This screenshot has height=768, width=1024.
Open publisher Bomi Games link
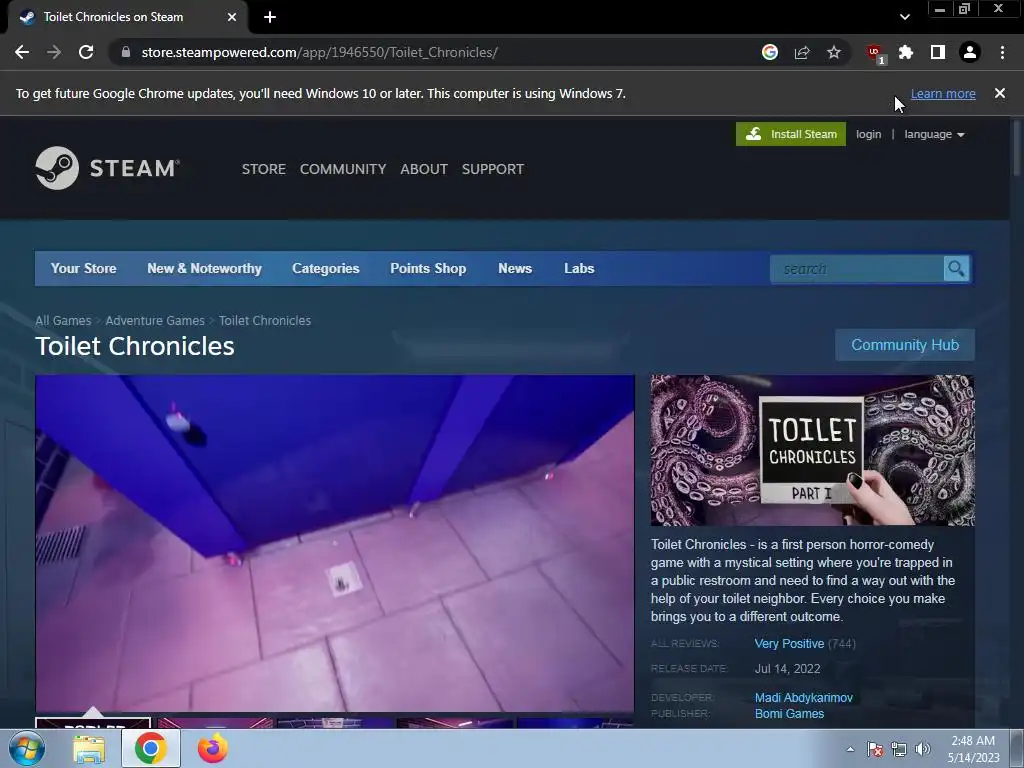pos(789,714)
